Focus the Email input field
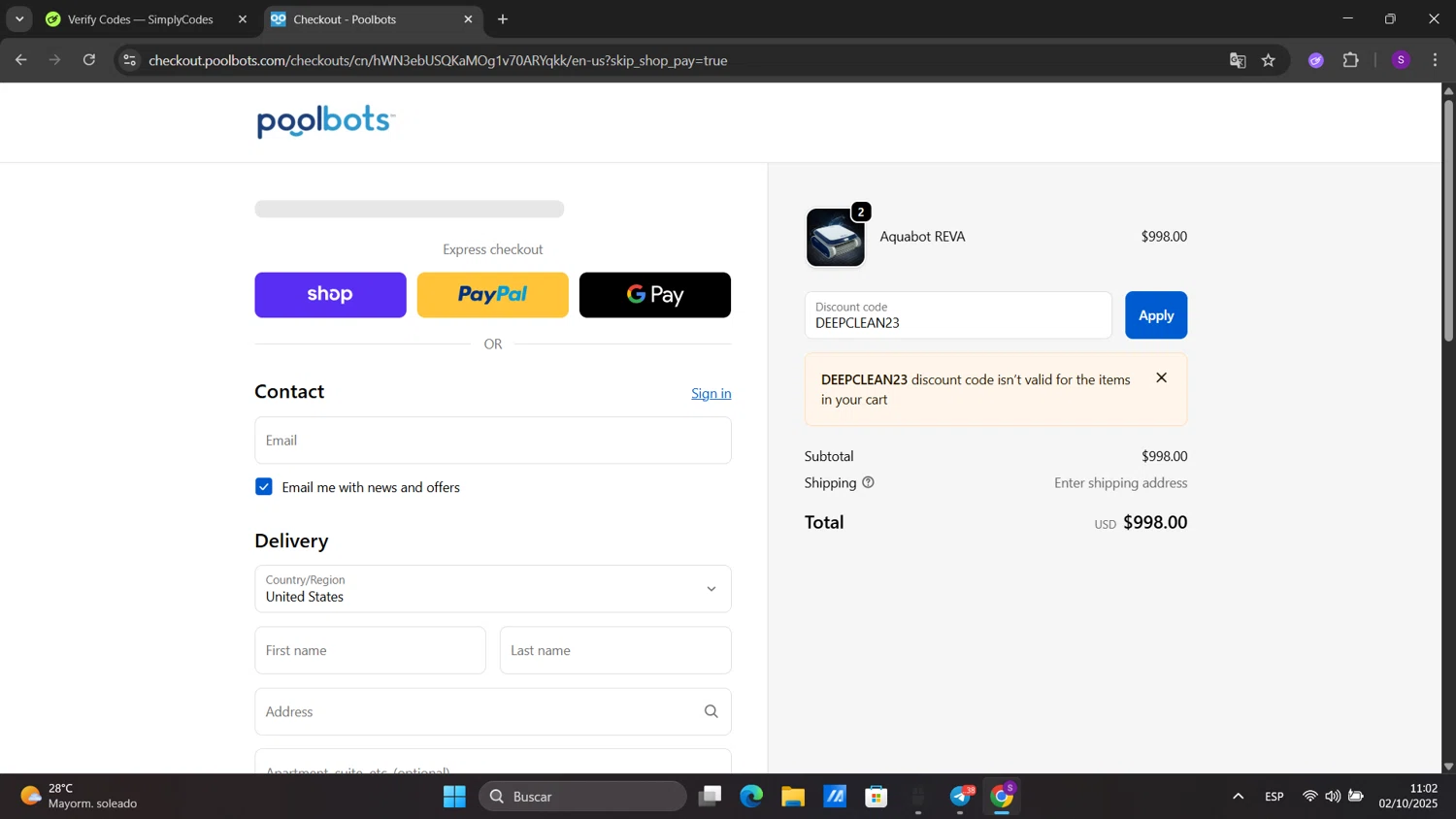1456x819 pixels. click(493, 441)
